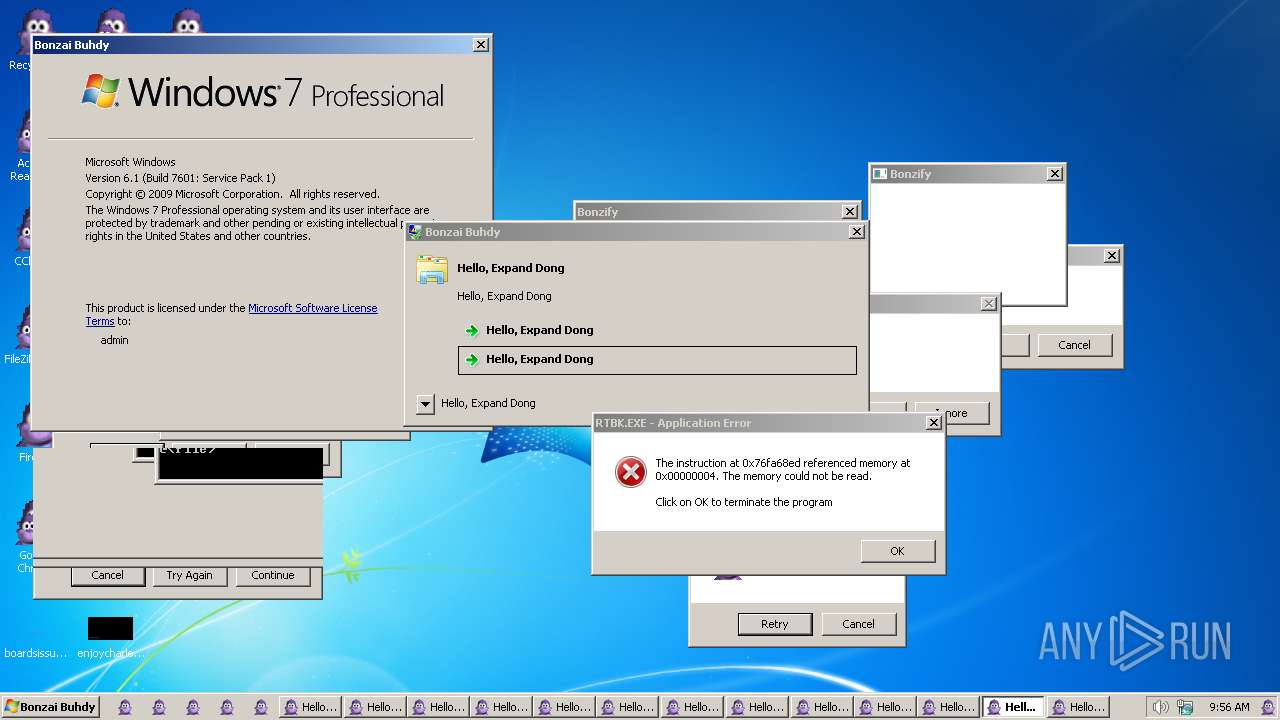The height and width of the screenshot is (720, 1280).
Task: Close the Bonzai Buhdy task dialog
Action: 856,232
